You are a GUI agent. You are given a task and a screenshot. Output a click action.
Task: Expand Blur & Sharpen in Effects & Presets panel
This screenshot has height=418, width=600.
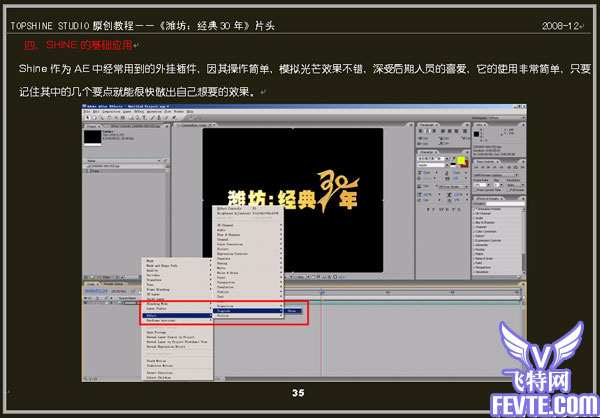coord(474,222)
